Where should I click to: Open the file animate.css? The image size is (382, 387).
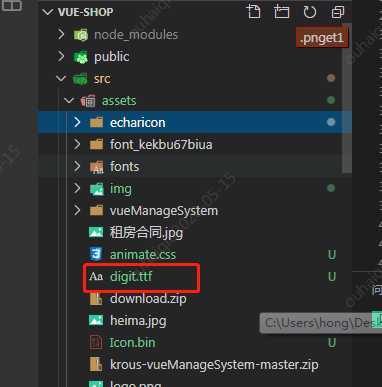143,254
